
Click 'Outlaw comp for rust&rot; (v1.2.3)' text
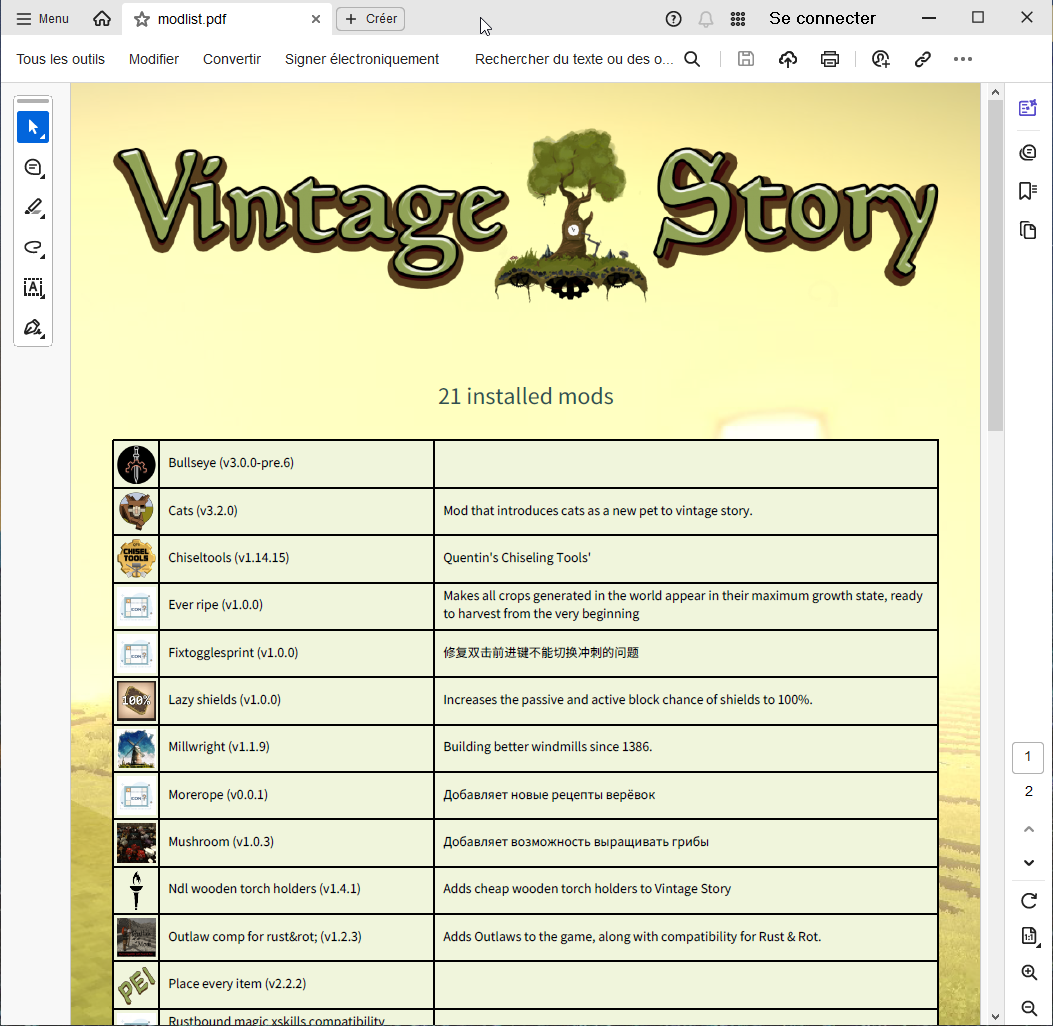coord(265,937)
